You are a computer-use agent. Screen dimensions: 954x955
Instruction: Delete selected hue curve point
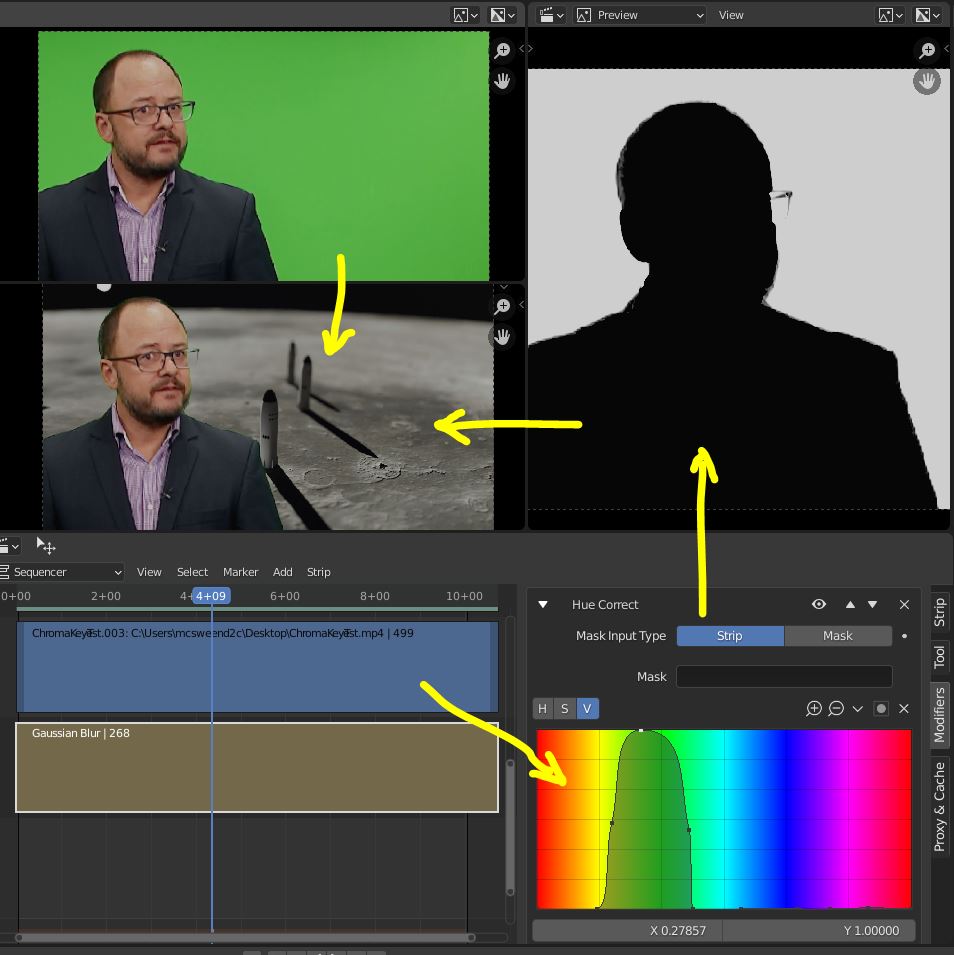[x=904, y=708]
